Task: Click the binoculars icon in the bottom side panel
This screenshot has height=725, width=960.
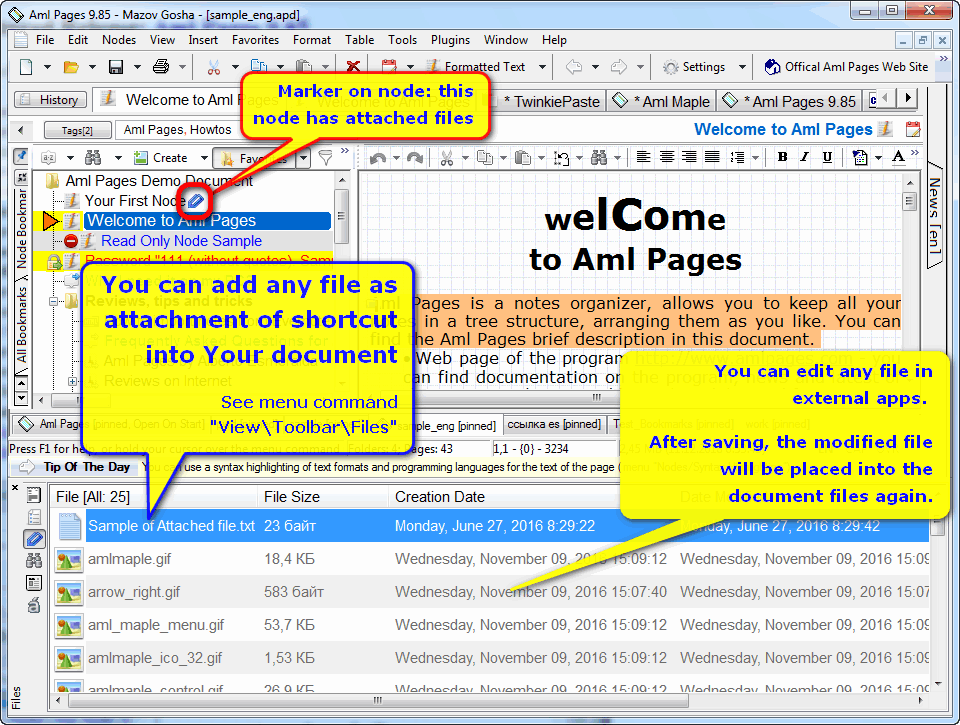Action: 34,560
